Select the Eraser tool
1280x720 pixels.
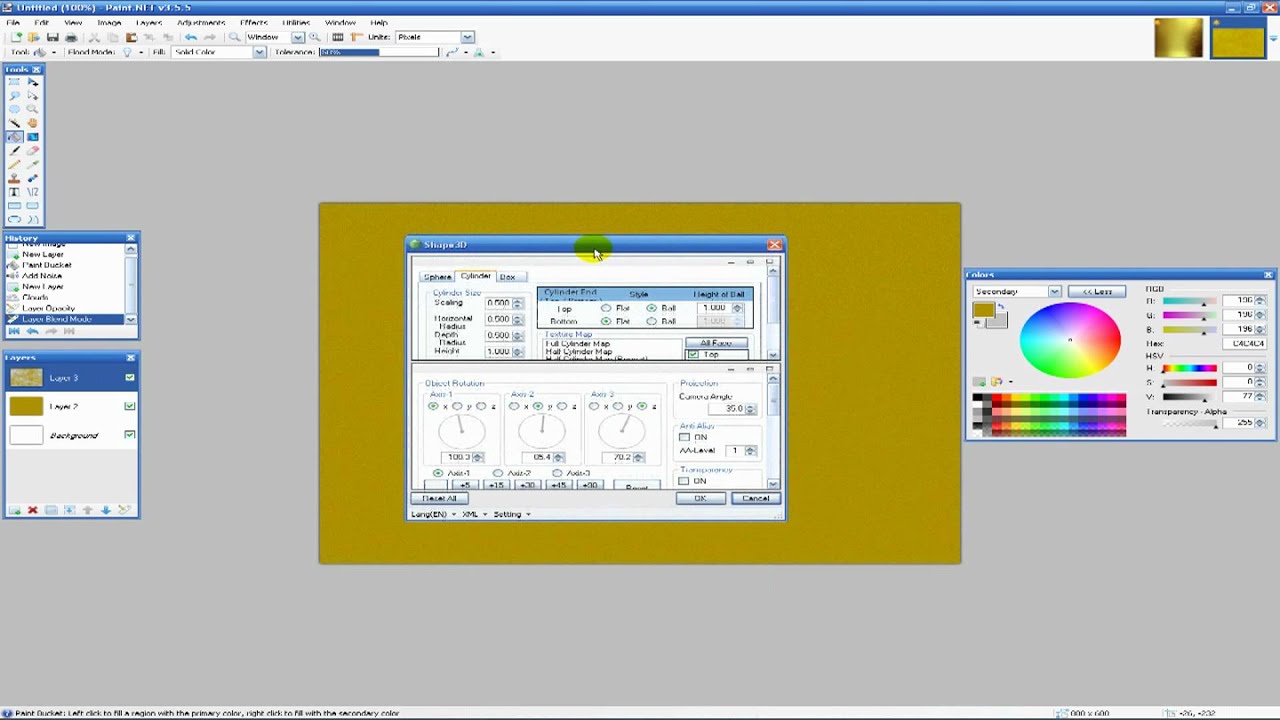point(33,151)
